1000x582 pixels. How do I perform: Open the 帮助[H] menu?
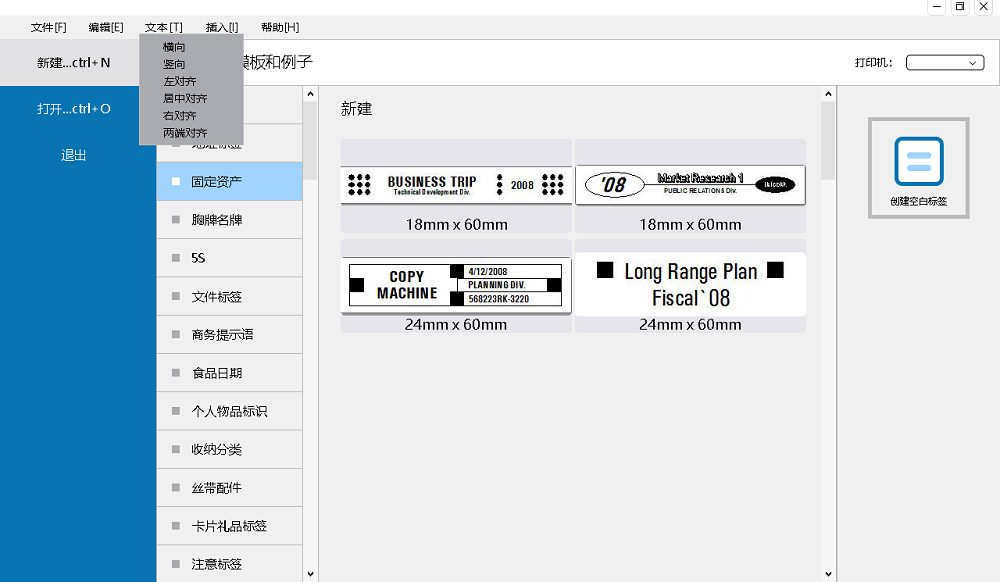279,27
